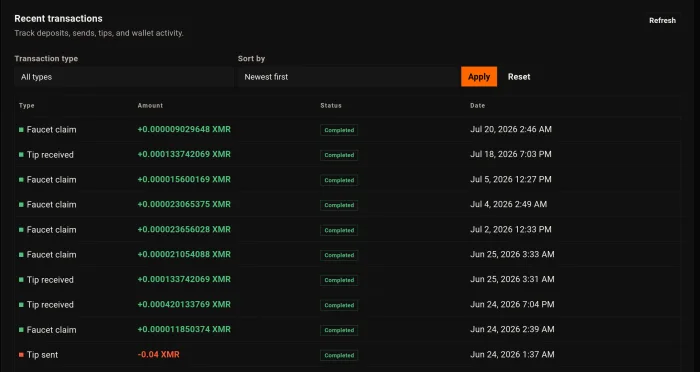
Task: Select amount +0.000011850374 XMR
Action: [184, 330]
